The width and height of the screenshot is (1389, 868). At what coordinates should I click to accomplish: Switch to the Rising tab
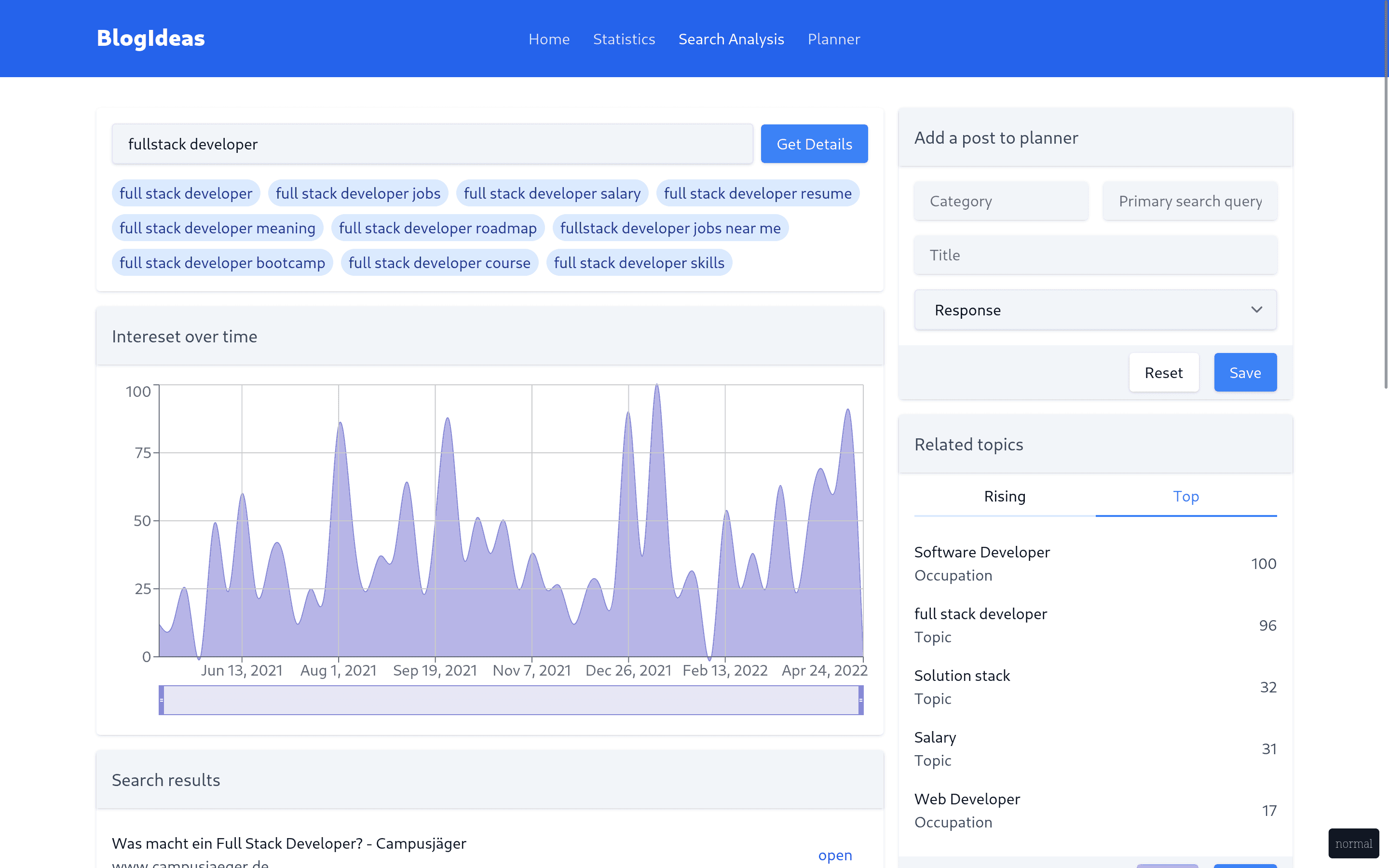pyautogui.click(x=1004, y=497)
